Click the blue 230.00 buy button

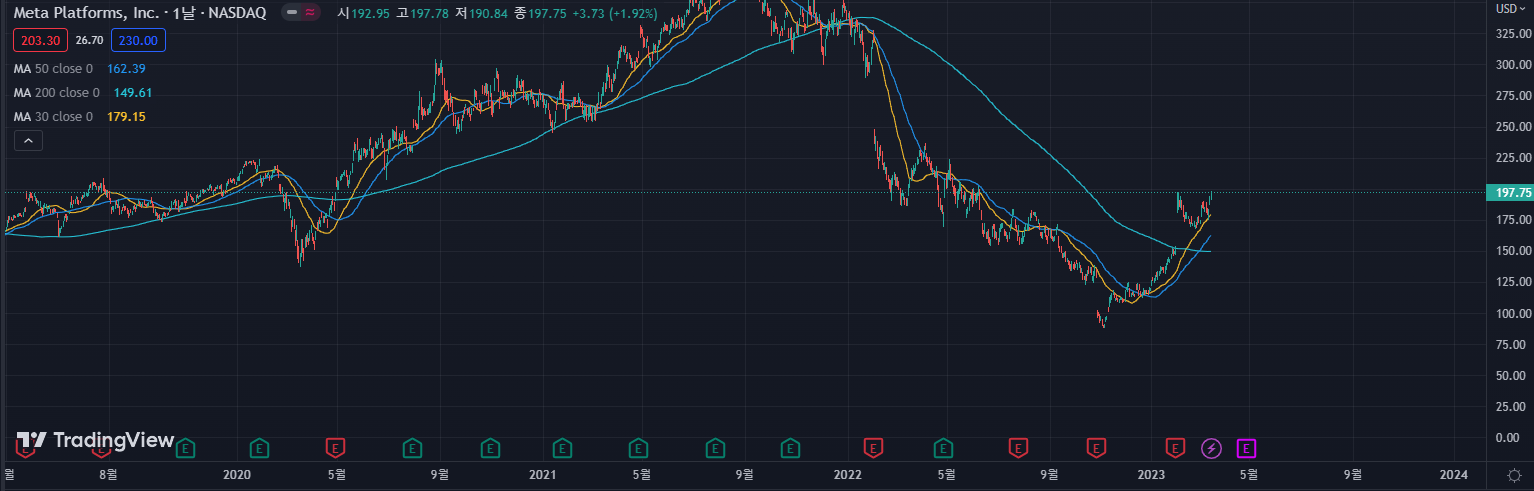click(x=138, y=40)
